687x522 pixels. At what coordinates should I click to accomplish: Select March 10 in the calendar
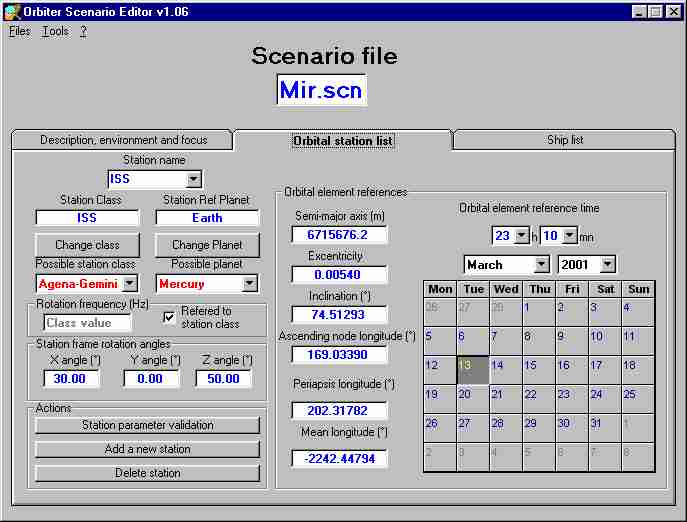605,341
